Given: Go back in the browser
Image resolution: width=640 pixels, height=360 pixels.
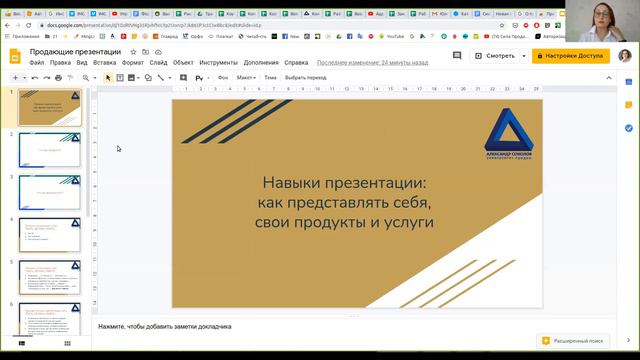Looking at the screenshot, I should [x=7, y=25].
